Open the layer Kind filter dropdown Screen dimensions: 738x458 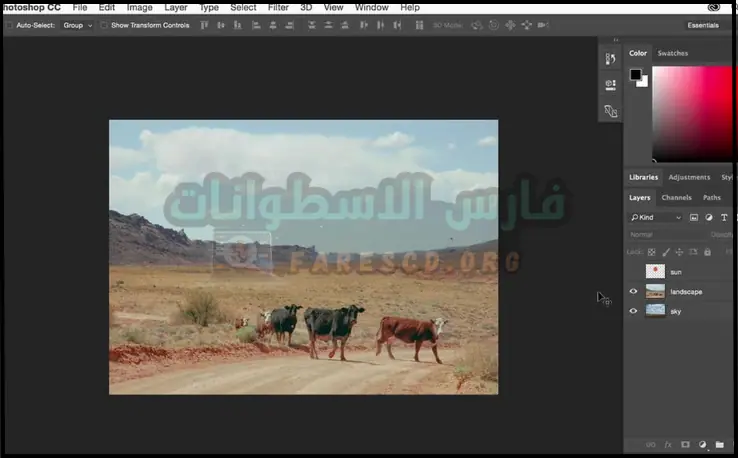[656, 217]
